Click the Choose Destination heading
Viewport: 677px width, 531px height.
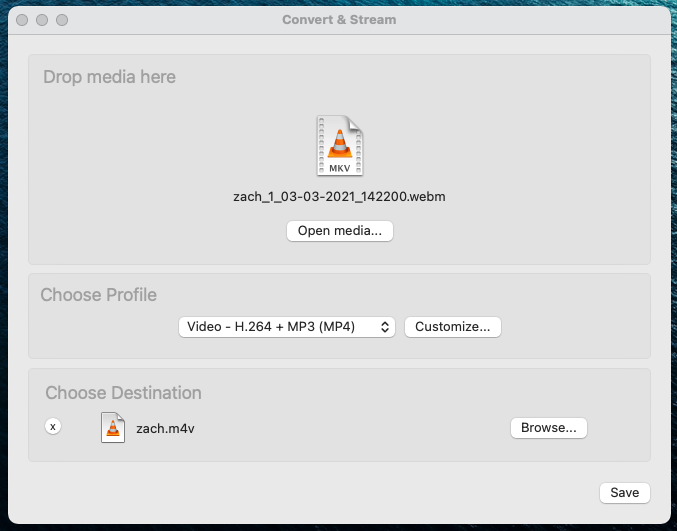tap(123, 393)
